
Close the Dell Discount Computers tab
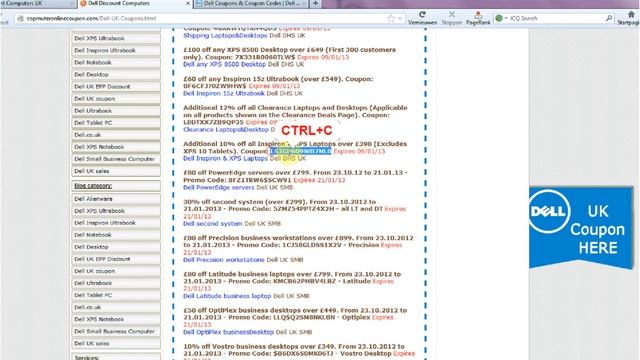(188, 3)
